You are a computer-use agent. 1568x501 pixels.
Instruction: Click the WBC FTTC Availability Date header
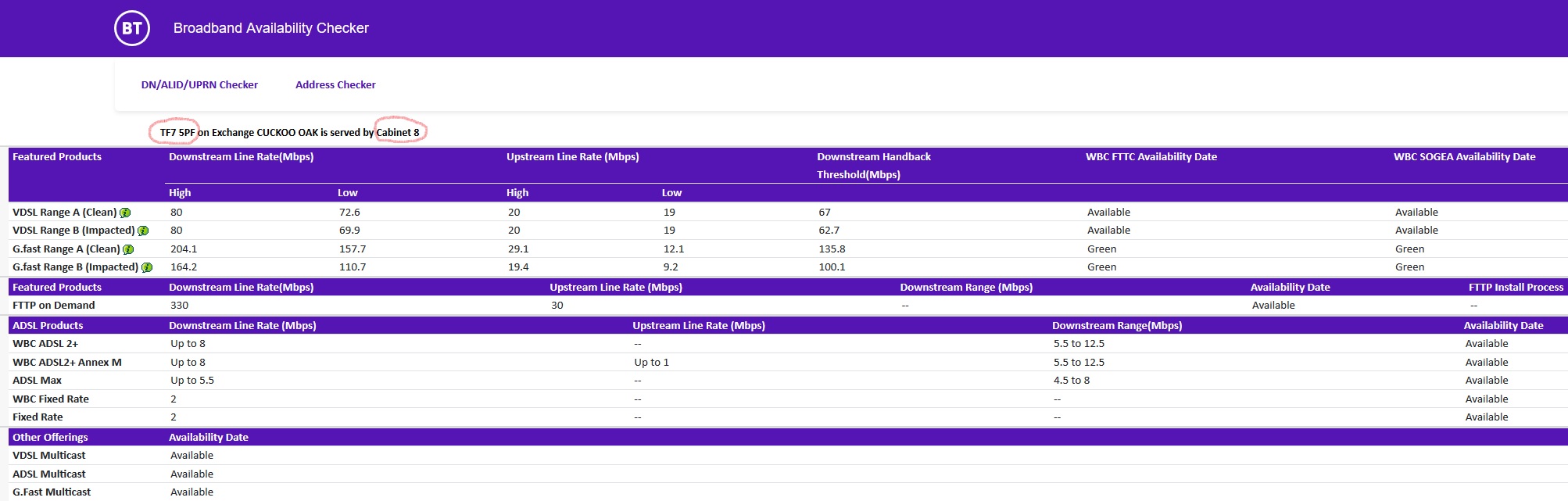tap(1151, 156)
